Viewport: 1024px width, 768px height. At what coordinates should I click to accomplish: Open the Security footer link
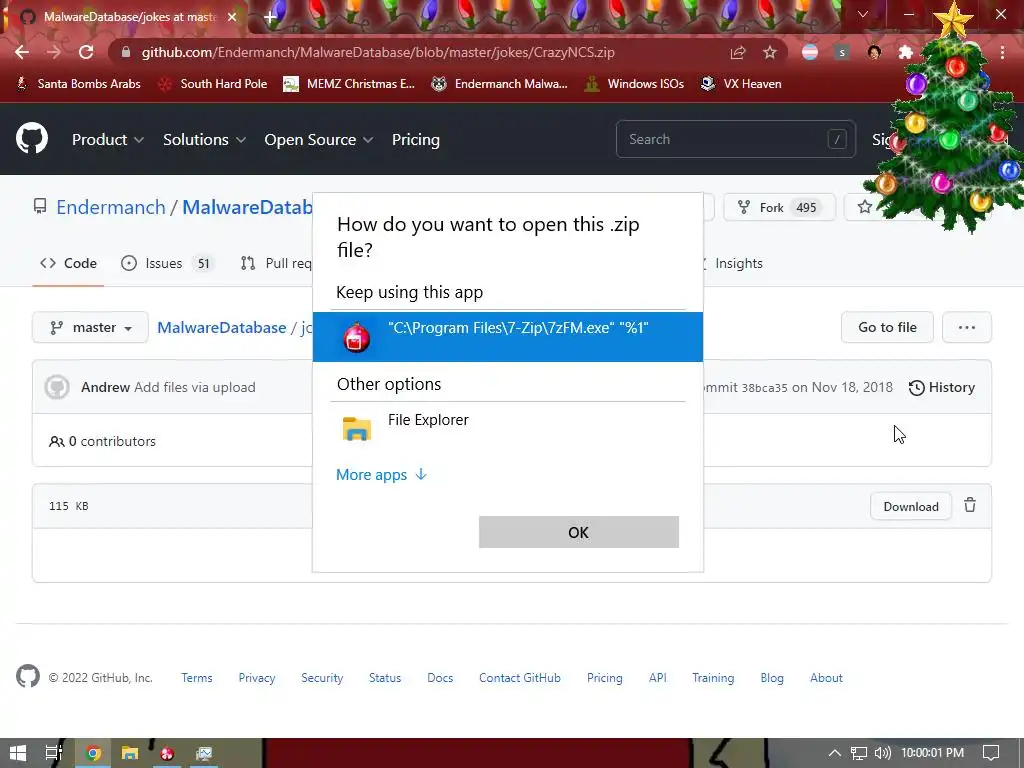322,678
